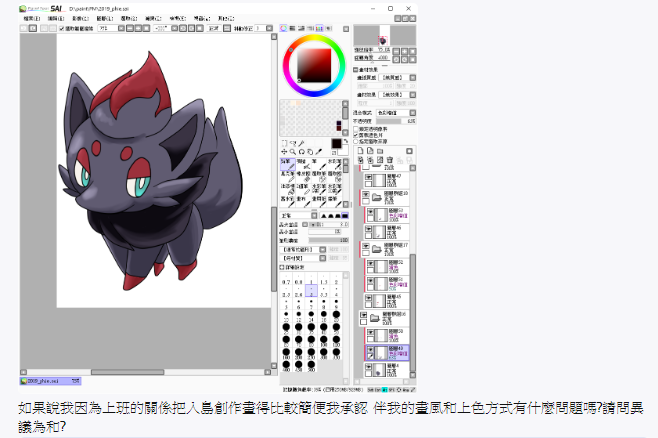Hide layer 46 with its eye icon

click(368, 229)
